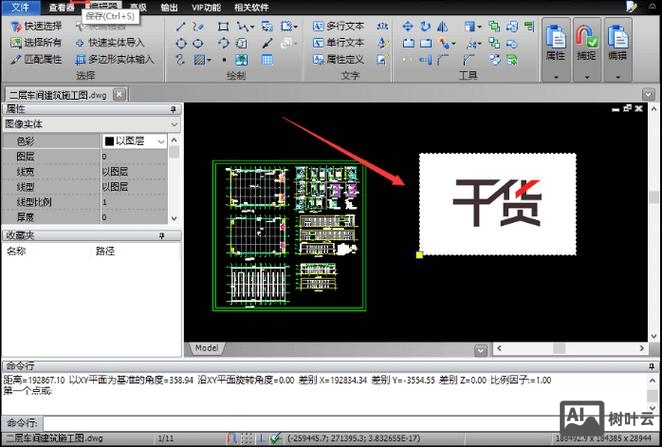662x447 pixels.
Task: Expand the layout tabs dropdown near Model
Action: [x=481, y=350]
